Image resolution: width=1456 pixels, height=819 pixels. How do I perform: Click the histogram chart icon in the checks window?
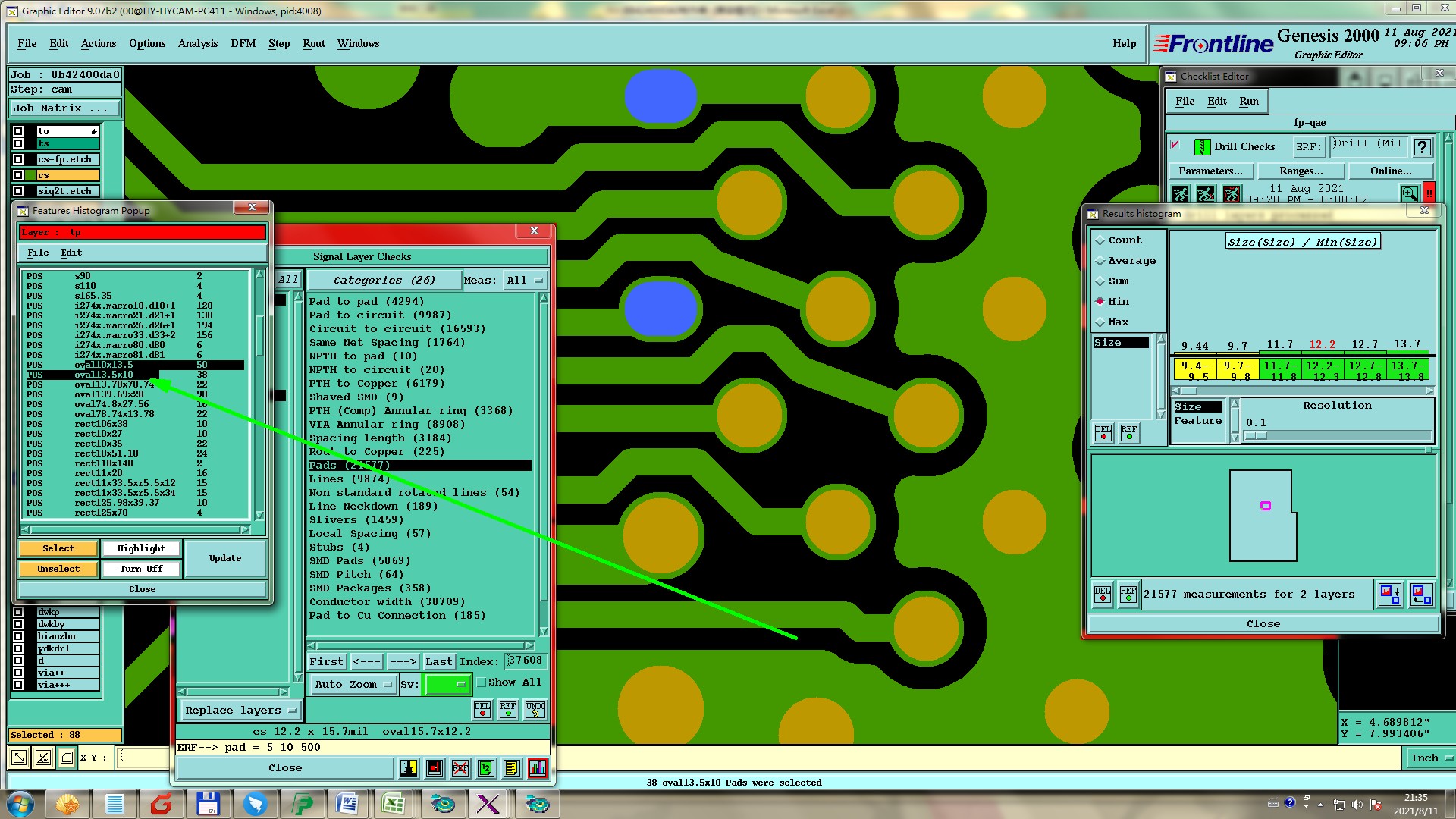[x=538, y=768]
